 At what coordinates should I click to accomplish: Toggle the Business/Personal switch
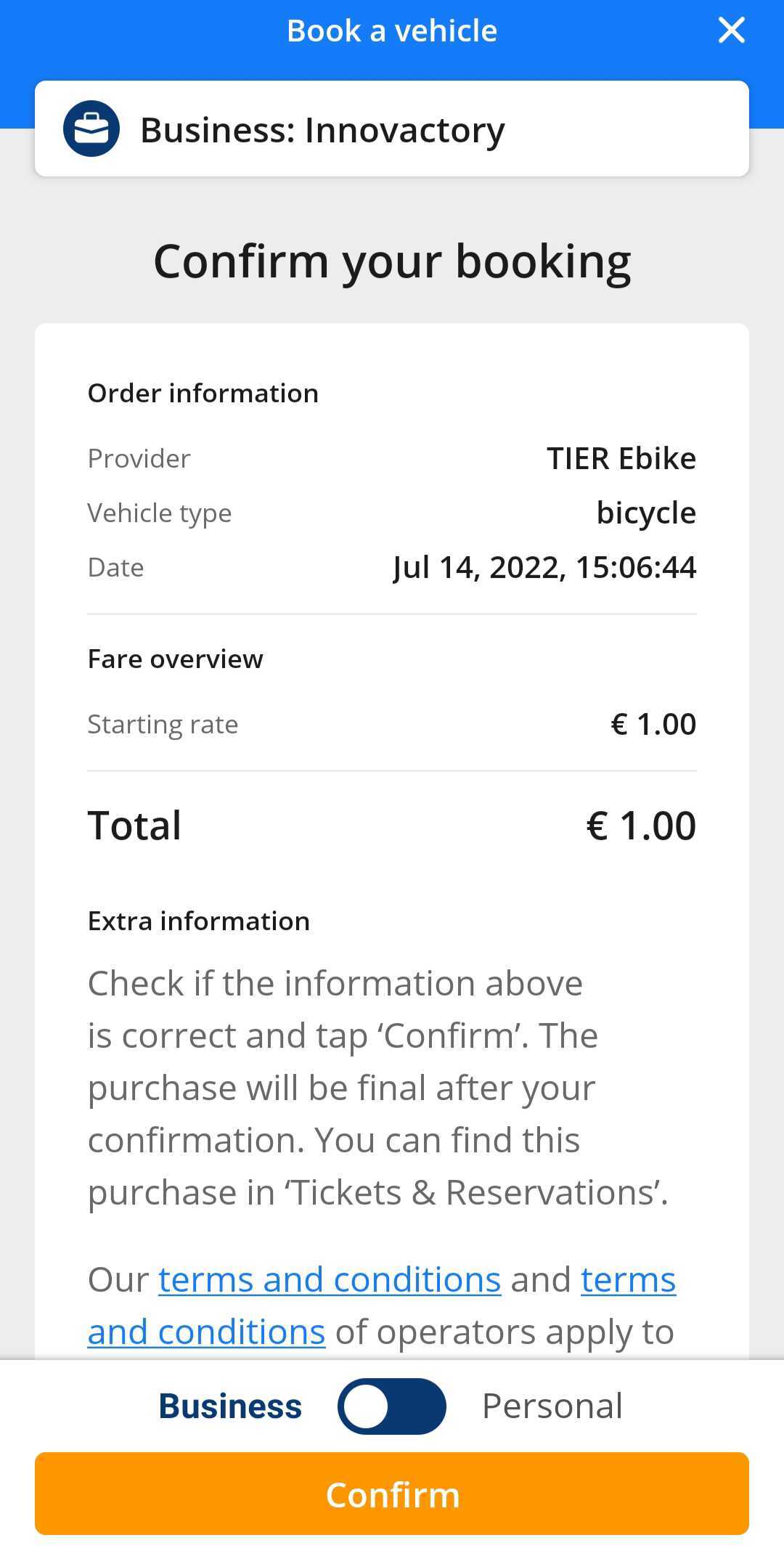click(392, 1406)
